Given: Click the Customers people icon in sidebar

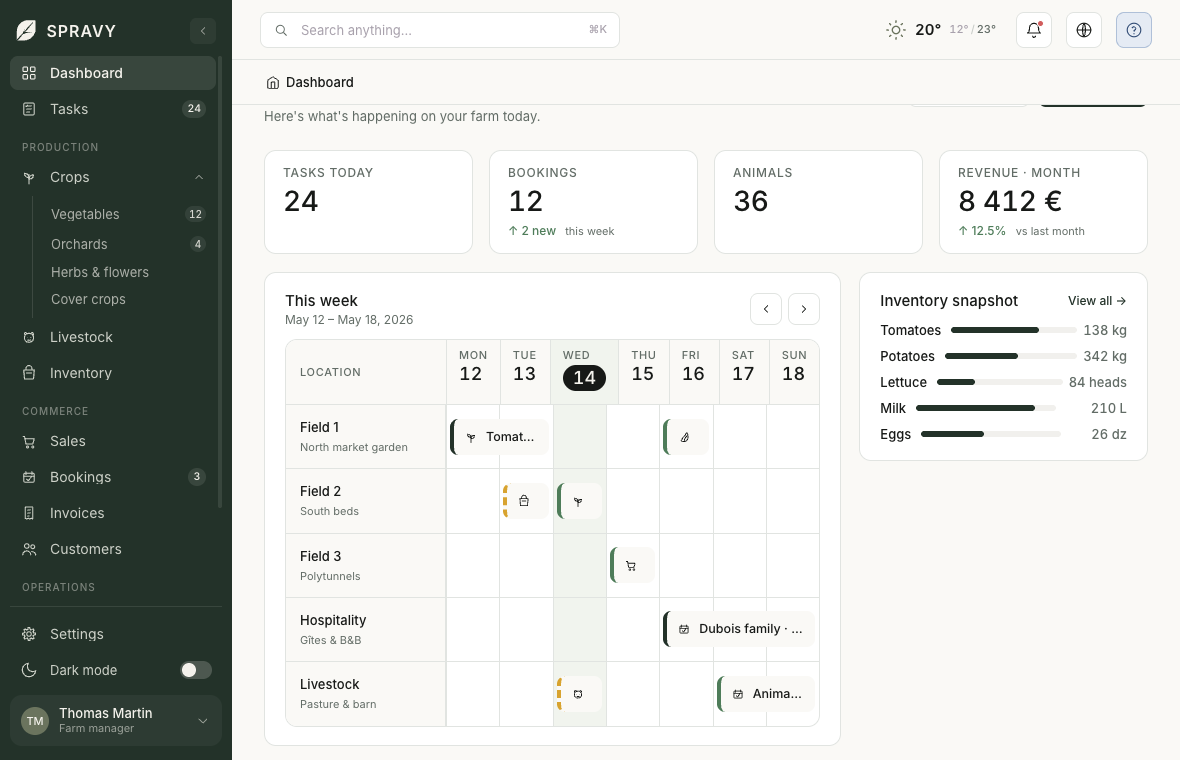Looking at the screenshot, I should [x=29, y=549].
